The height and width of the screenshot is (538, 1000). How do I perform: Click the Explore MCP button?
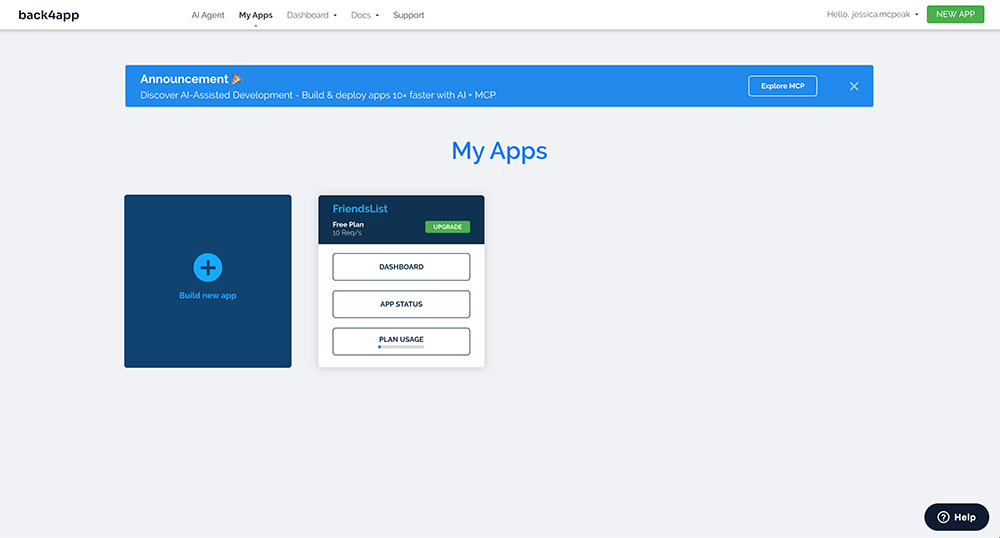click(x=783, y=86)
